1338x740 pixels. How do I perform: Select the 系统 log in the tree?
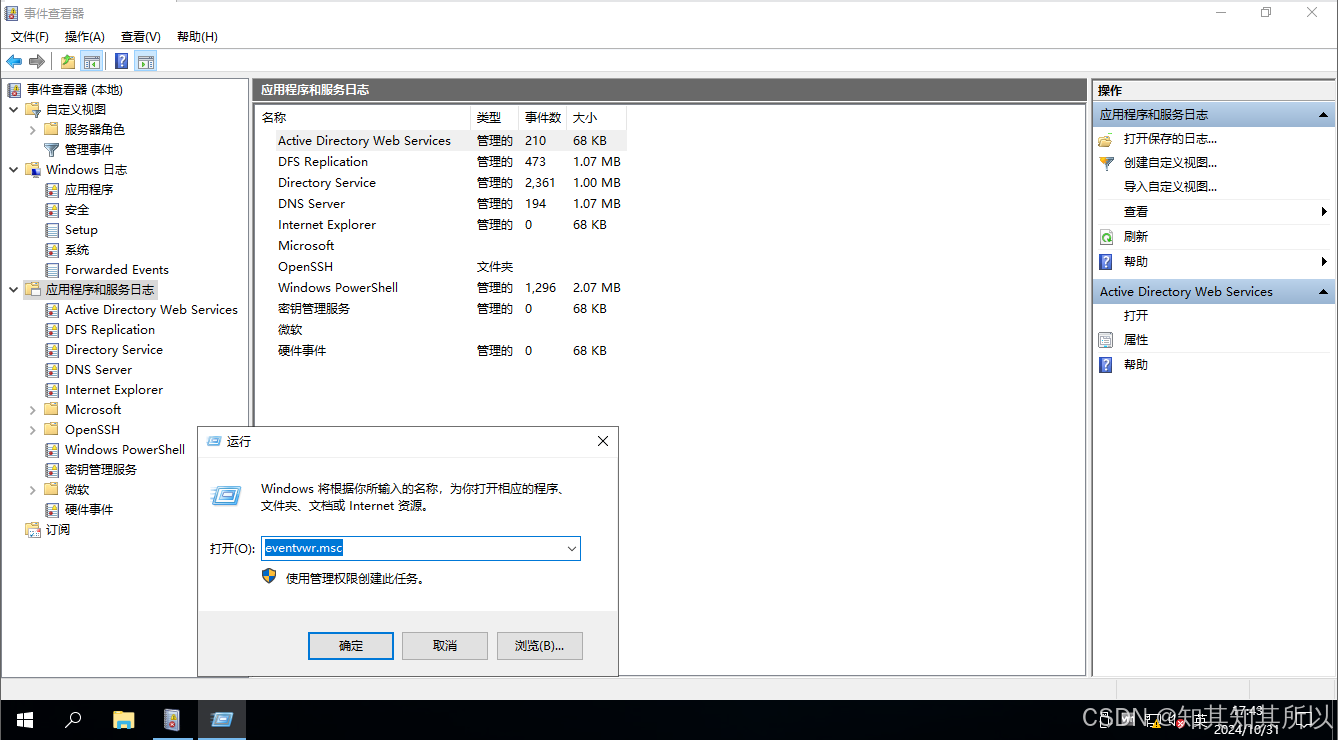pyautogui.click(x=77, y=249)
